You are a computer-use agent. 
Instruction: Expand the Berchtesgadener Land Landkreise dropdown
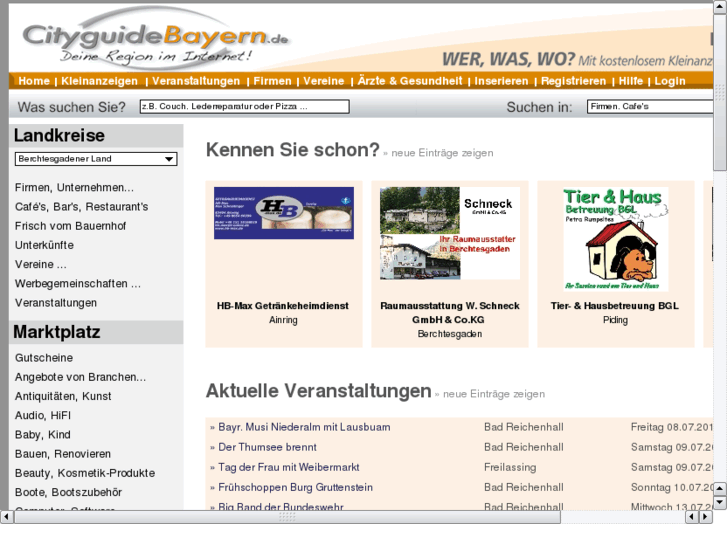tap(96, 159)
